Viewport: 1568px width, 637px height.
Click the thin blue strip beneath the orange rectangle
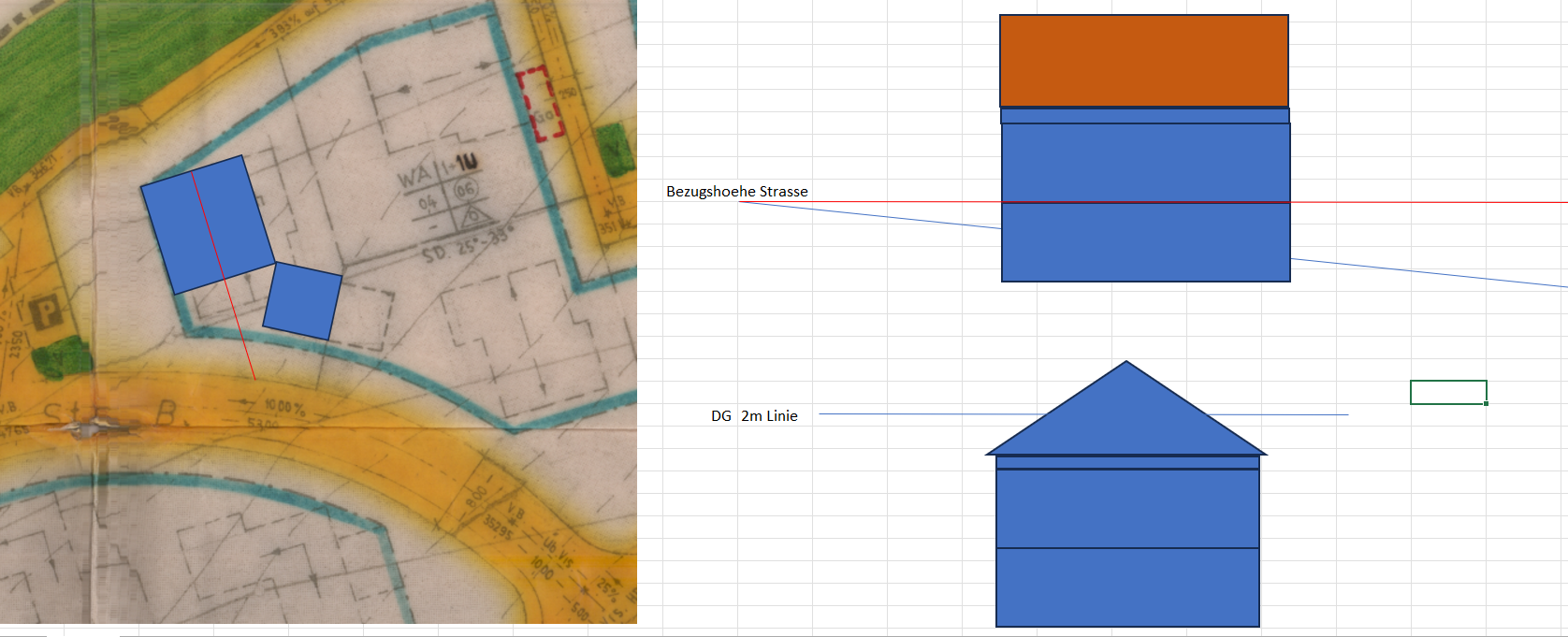tap(1144, 116)
